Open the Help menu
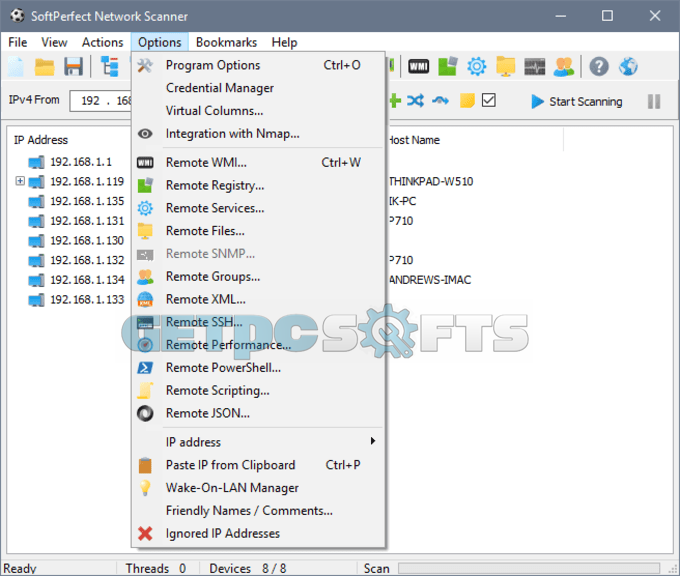The height and width of the screenshot is (576, 680). coord(284,42)
